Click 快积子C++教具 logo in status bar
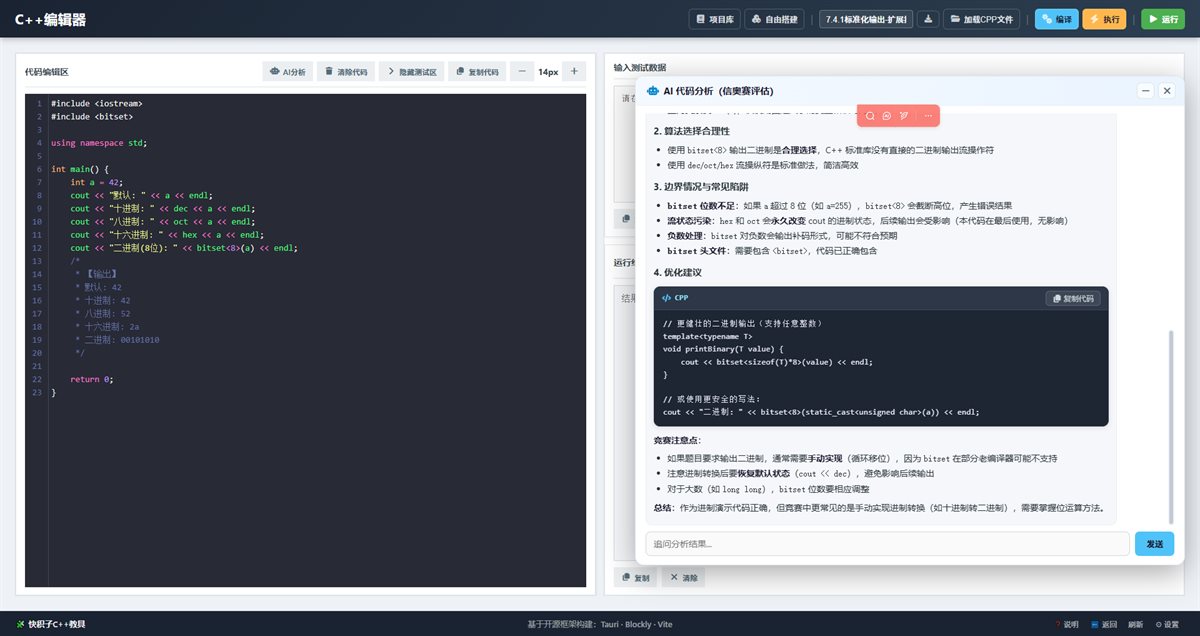Viewport: 1200px width, 636px height. 51,624
